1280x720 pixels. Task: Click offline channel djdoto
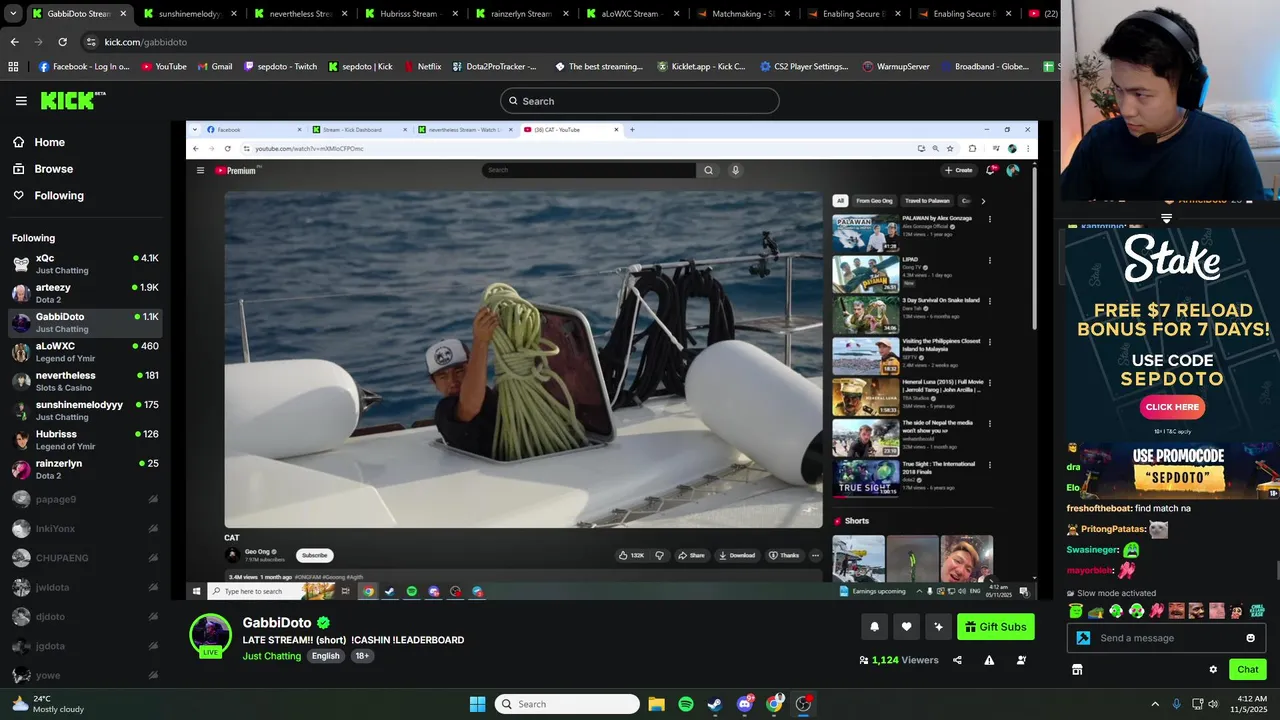pos(84,617)
